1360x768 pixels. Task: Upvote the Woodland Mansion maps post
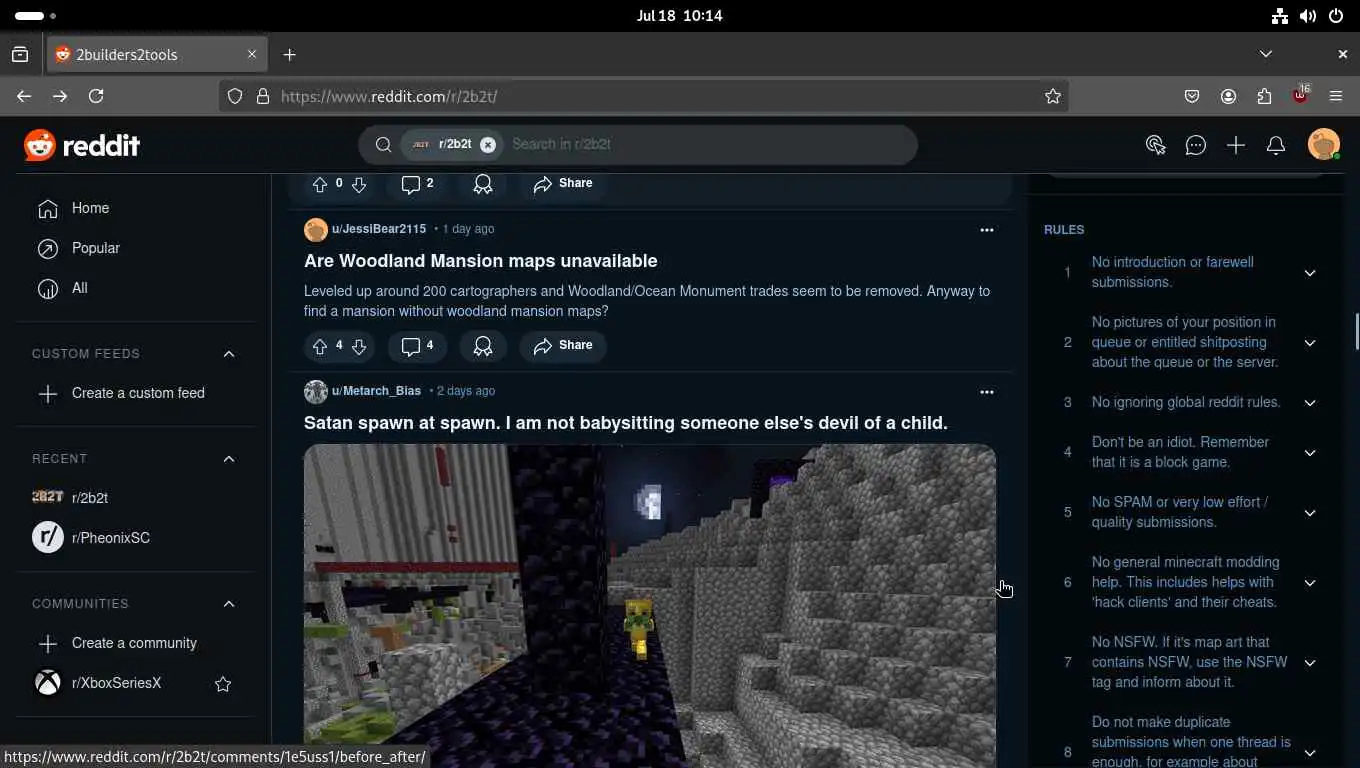(320, 346)
